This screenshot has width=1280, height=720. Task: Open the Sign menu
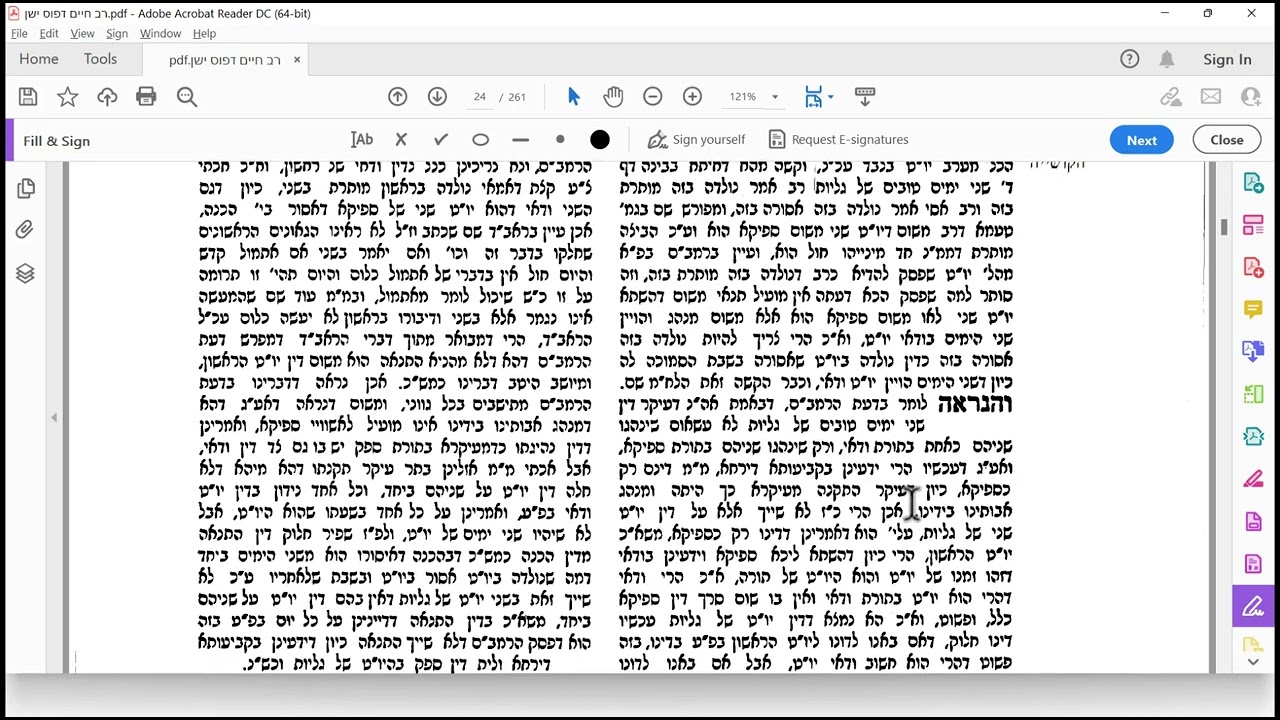(x=117, y=34)
